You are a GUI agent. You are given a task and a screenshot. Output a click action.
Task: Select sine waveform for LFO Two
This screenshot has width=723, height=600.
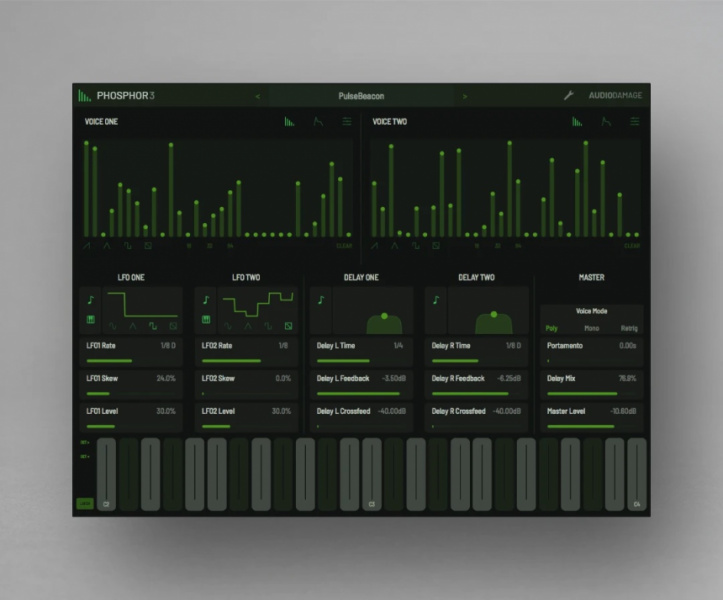pos(228,326)
